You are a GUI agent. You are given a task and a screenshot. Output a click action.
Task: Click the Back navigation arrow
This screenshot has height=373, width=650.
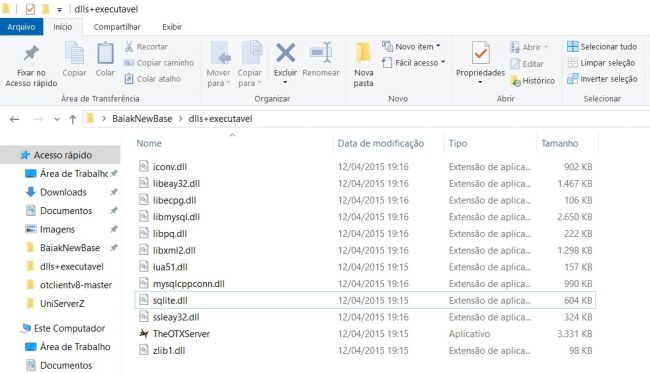(x=15, y=119)
